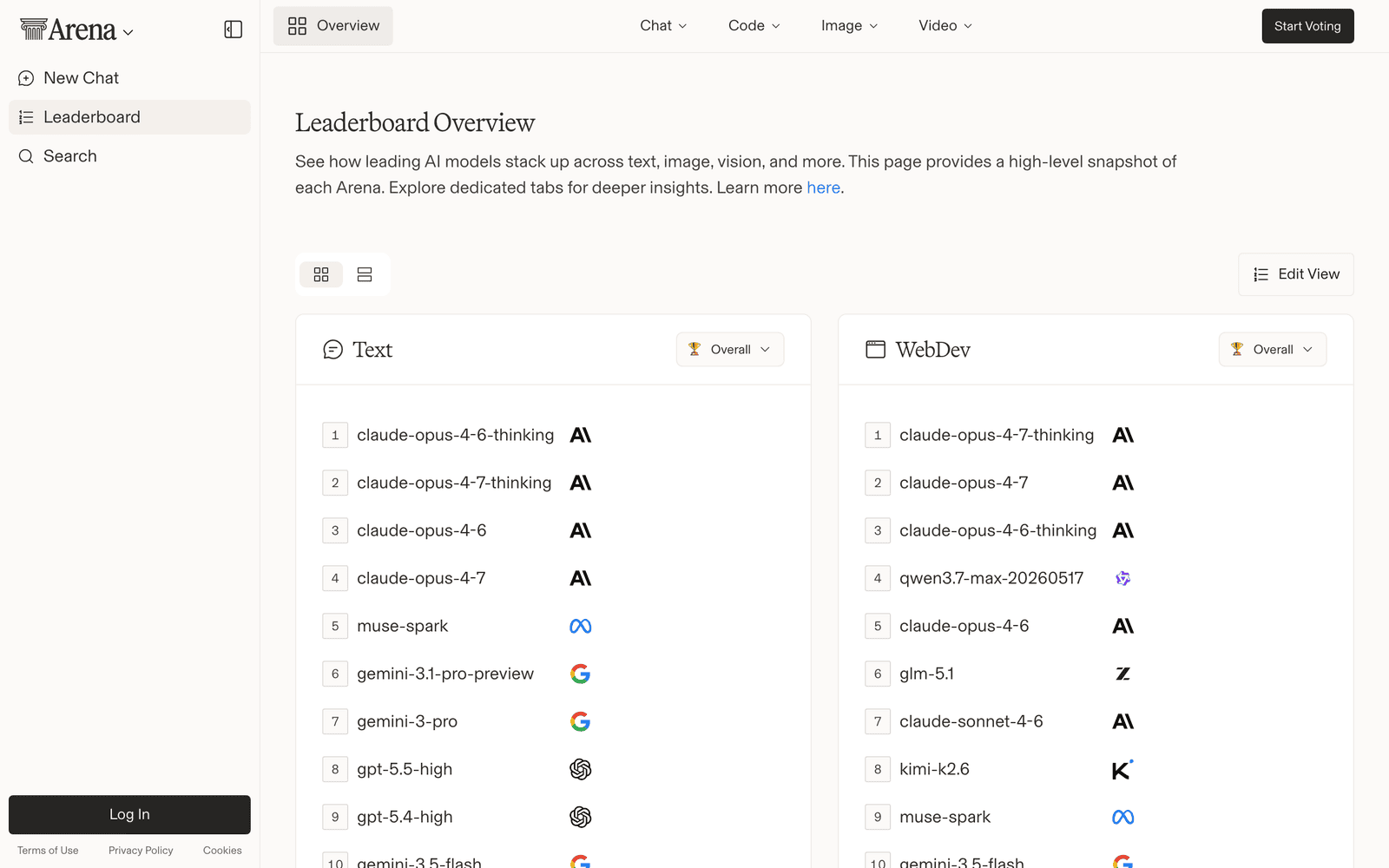The width and height of the screenshot is (1389, 868).
Task: Open the Cookies link
Action: (x=222, y=851)
